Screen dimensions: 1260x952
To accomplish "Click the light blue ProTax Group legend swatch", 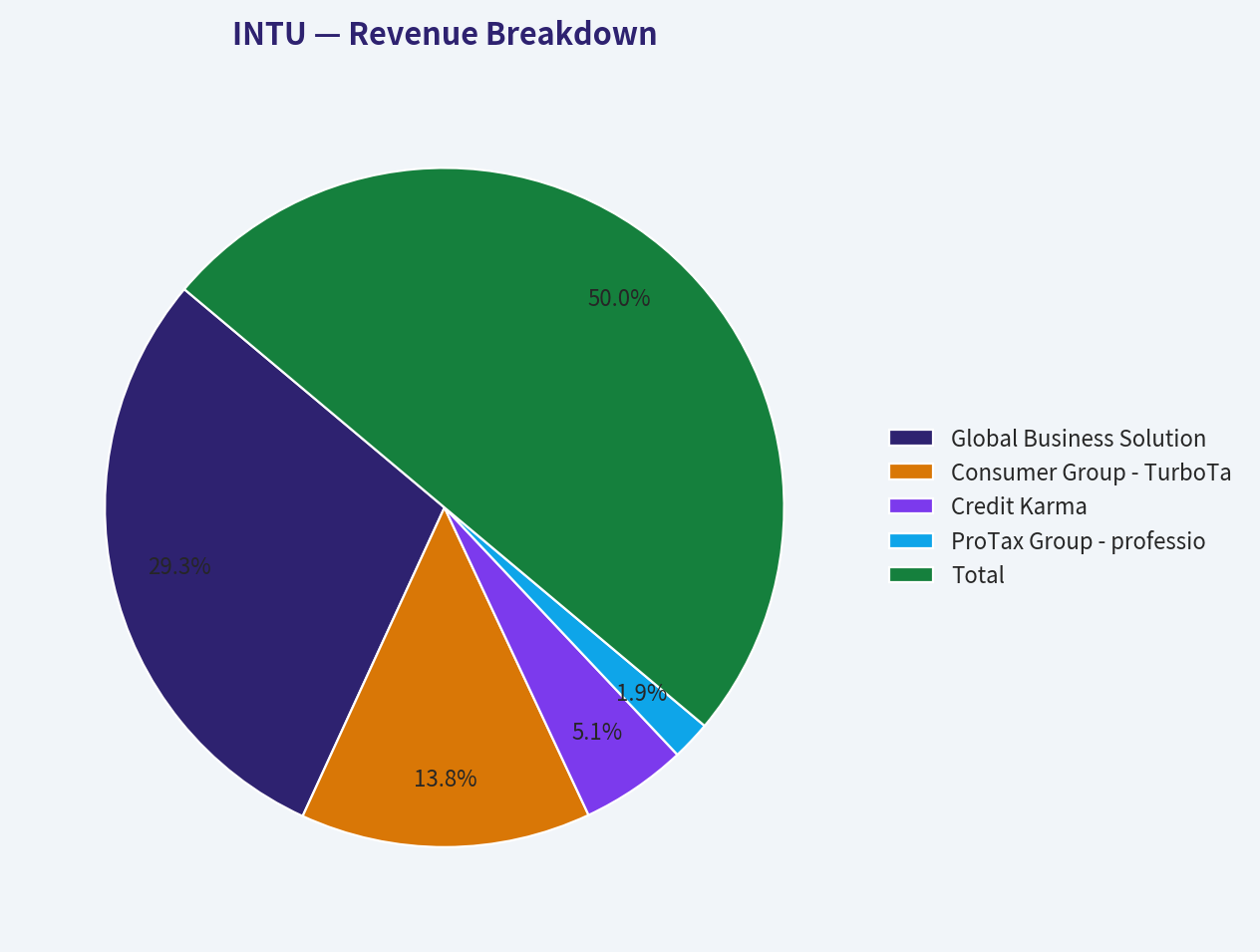I will point(911,540).
